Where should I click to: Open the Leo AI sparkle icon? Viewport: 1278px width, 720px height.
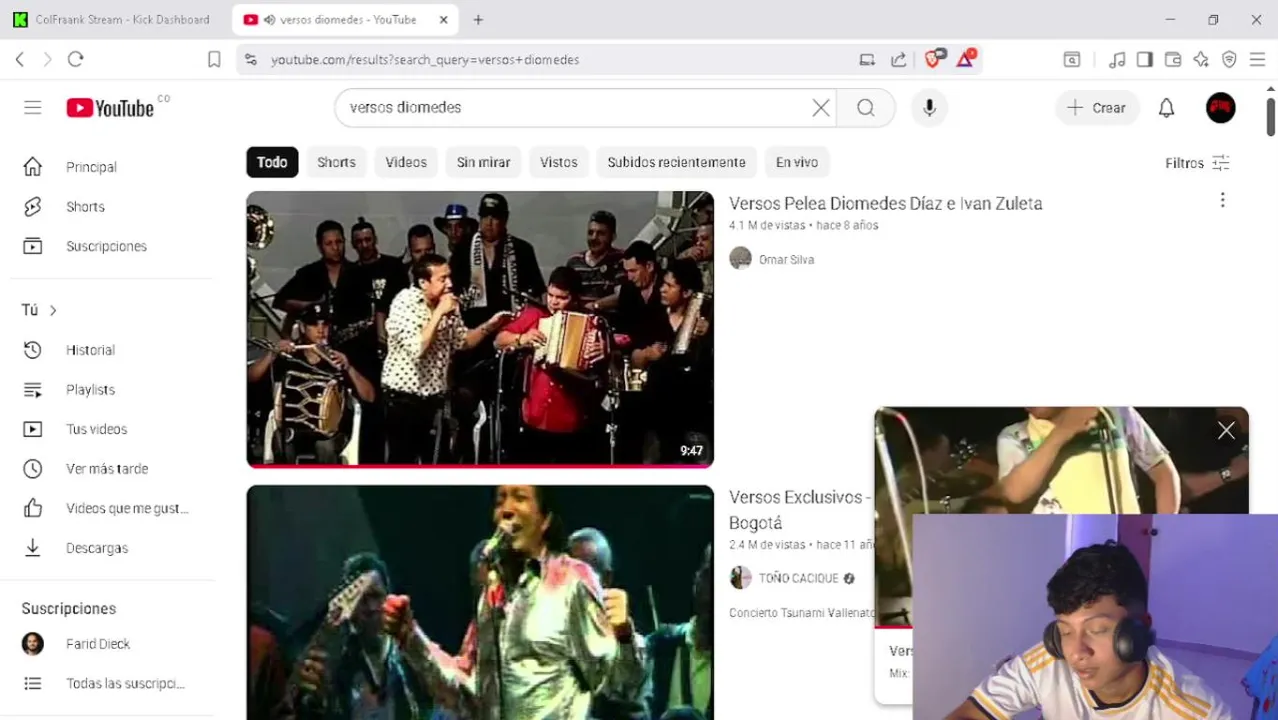coord(1201,60)
